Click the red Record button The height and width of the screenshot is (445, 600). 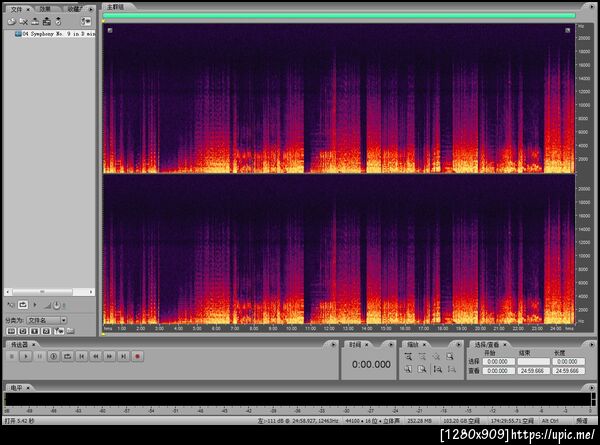(137, 357)
